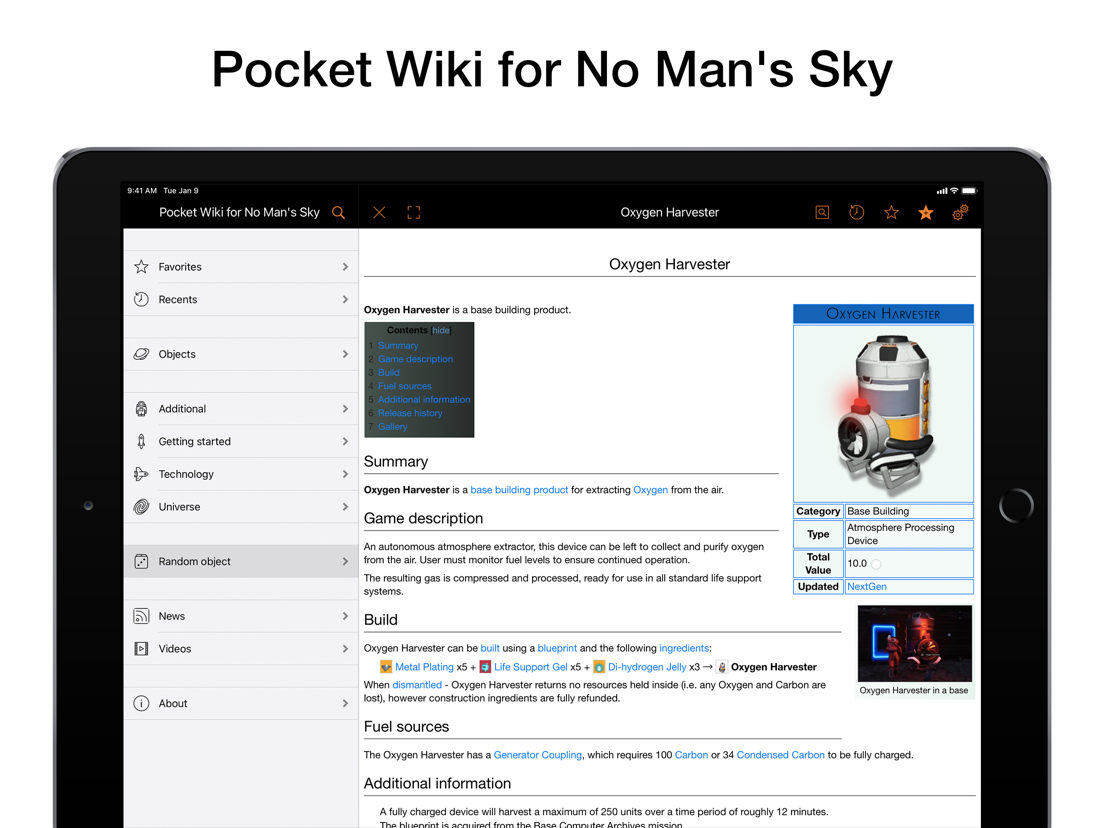Open the Oxygen link in Summary
Image resolution: width=1104 pixels, height=828 pixels.
coord(651,490)
